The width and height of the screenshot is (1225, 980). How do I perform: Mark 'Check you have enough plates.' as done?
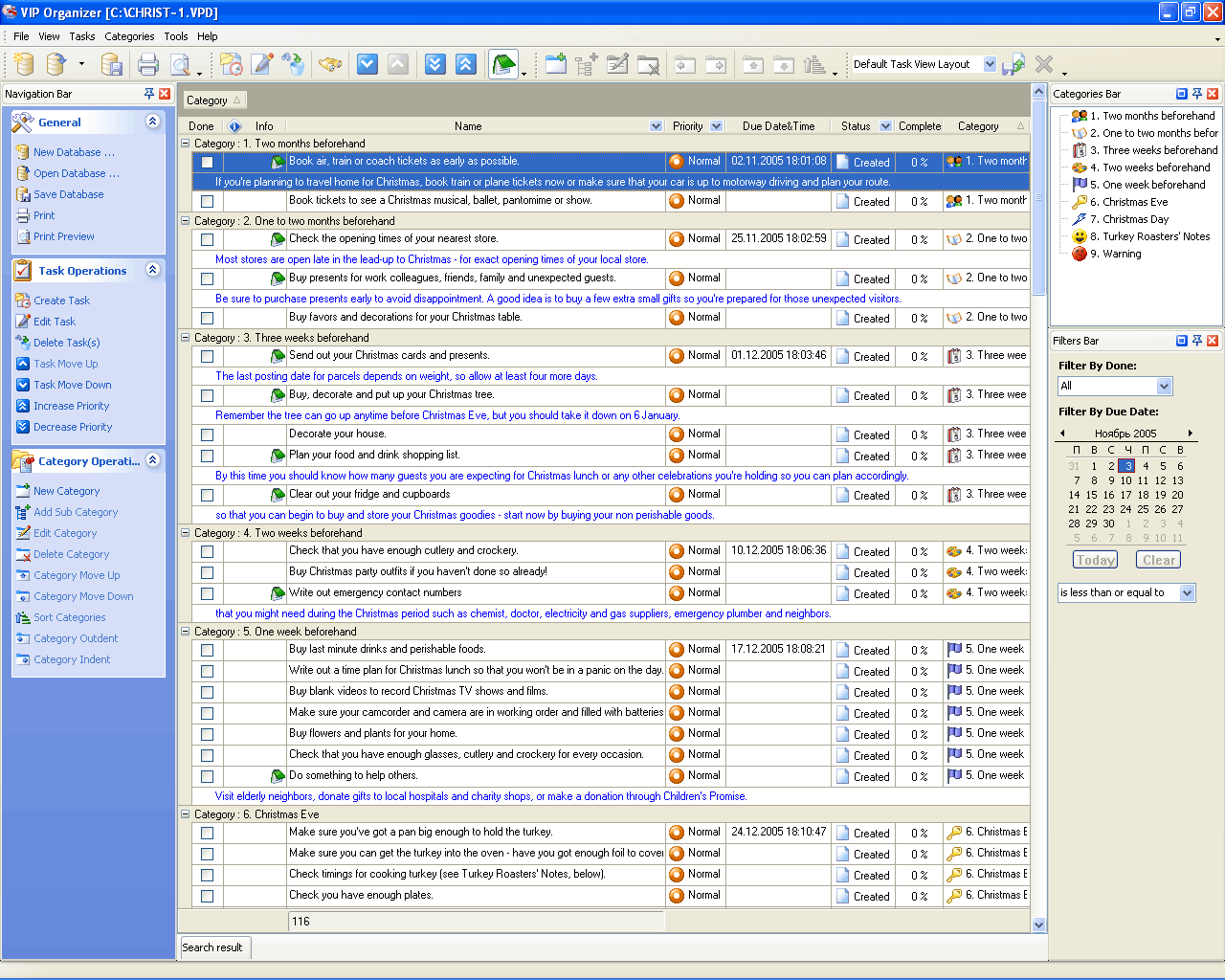coord(207,896)
